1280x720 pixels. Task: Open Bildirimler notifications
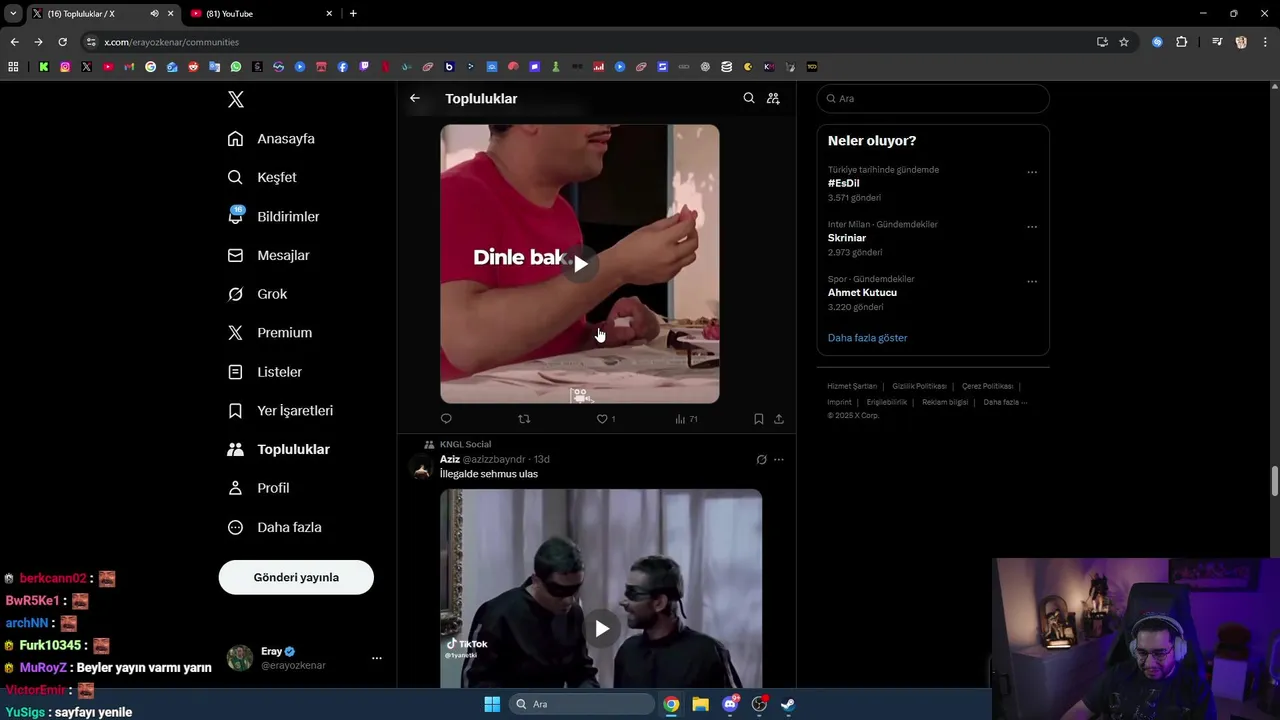pyautogui.click(x=273, y=216)
